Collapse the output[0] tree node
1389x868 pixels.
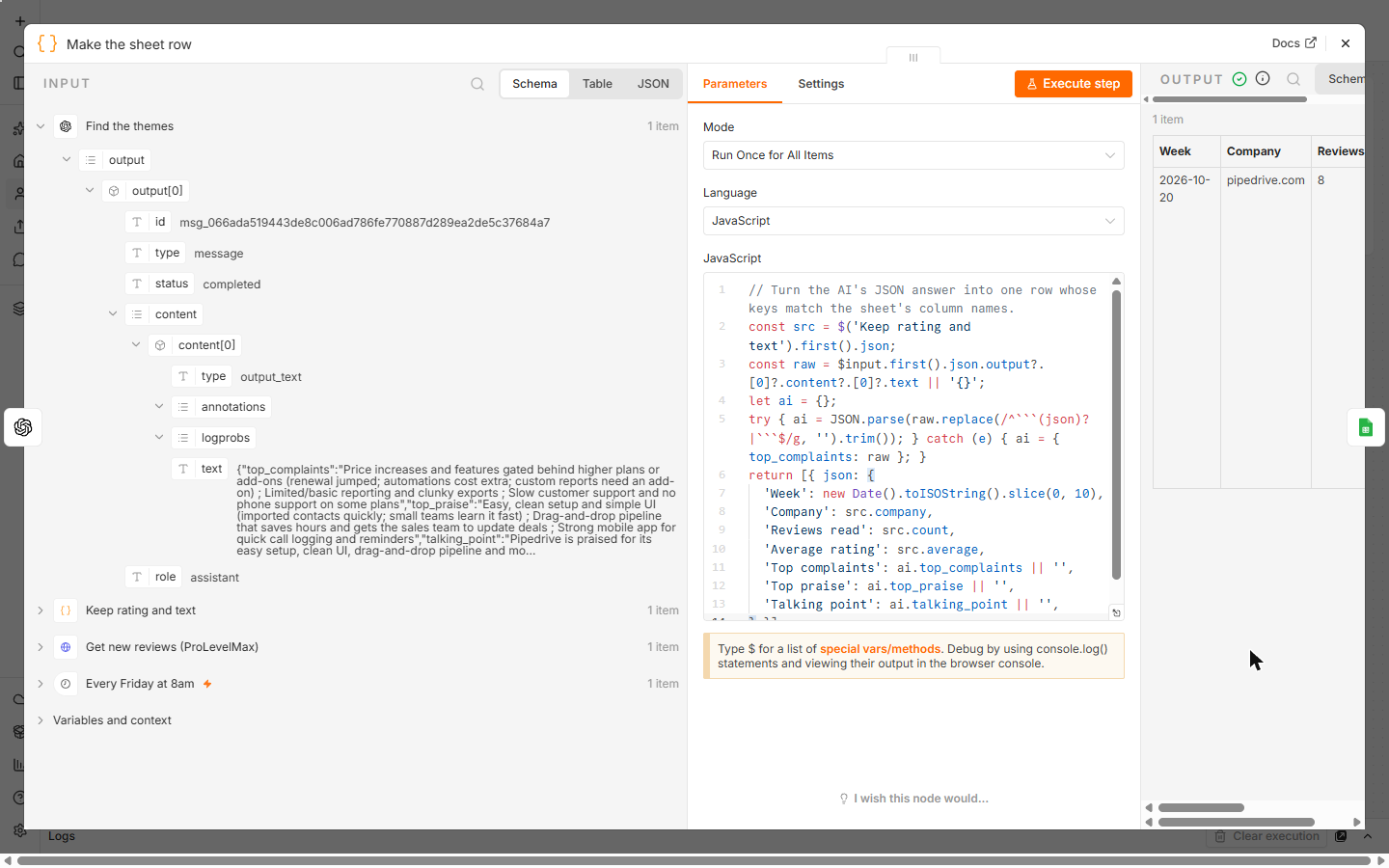coord(90,190)
